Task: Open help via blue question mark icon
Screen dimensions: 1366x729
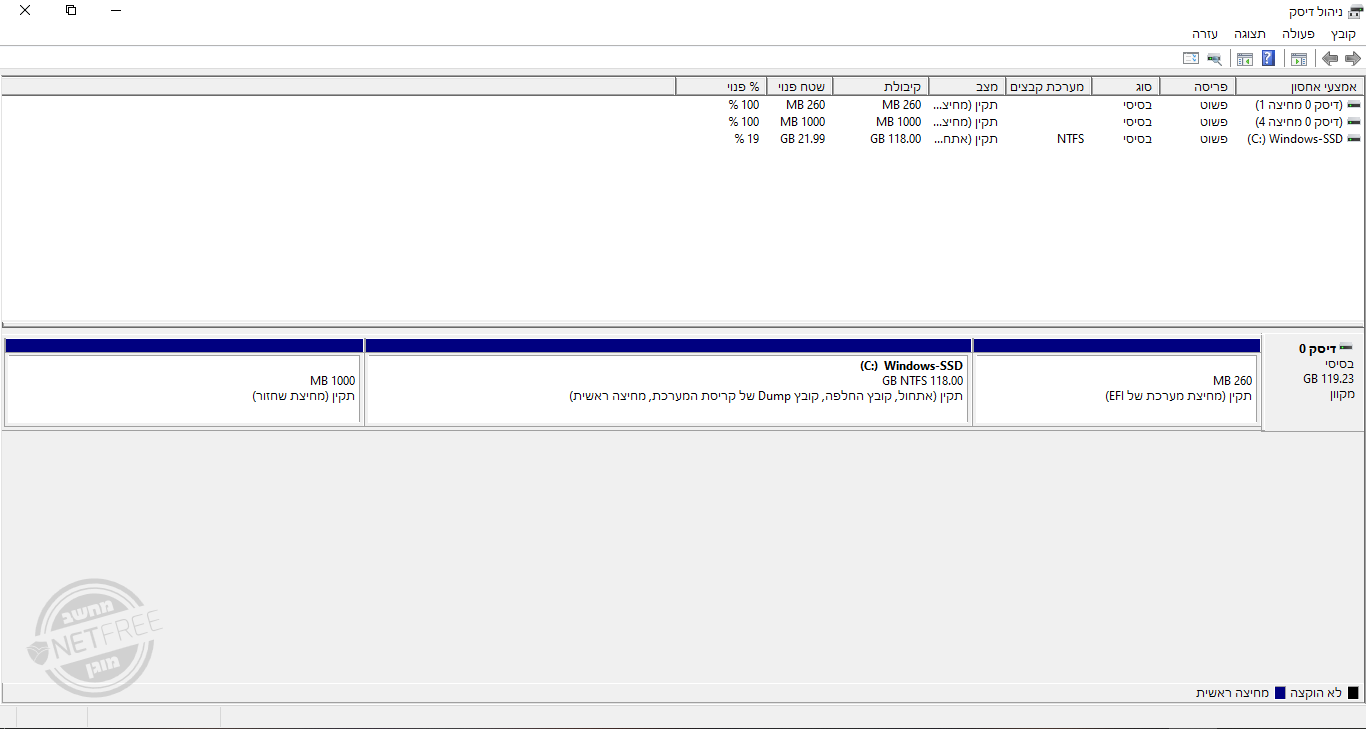Action: tap(1268, 59)
